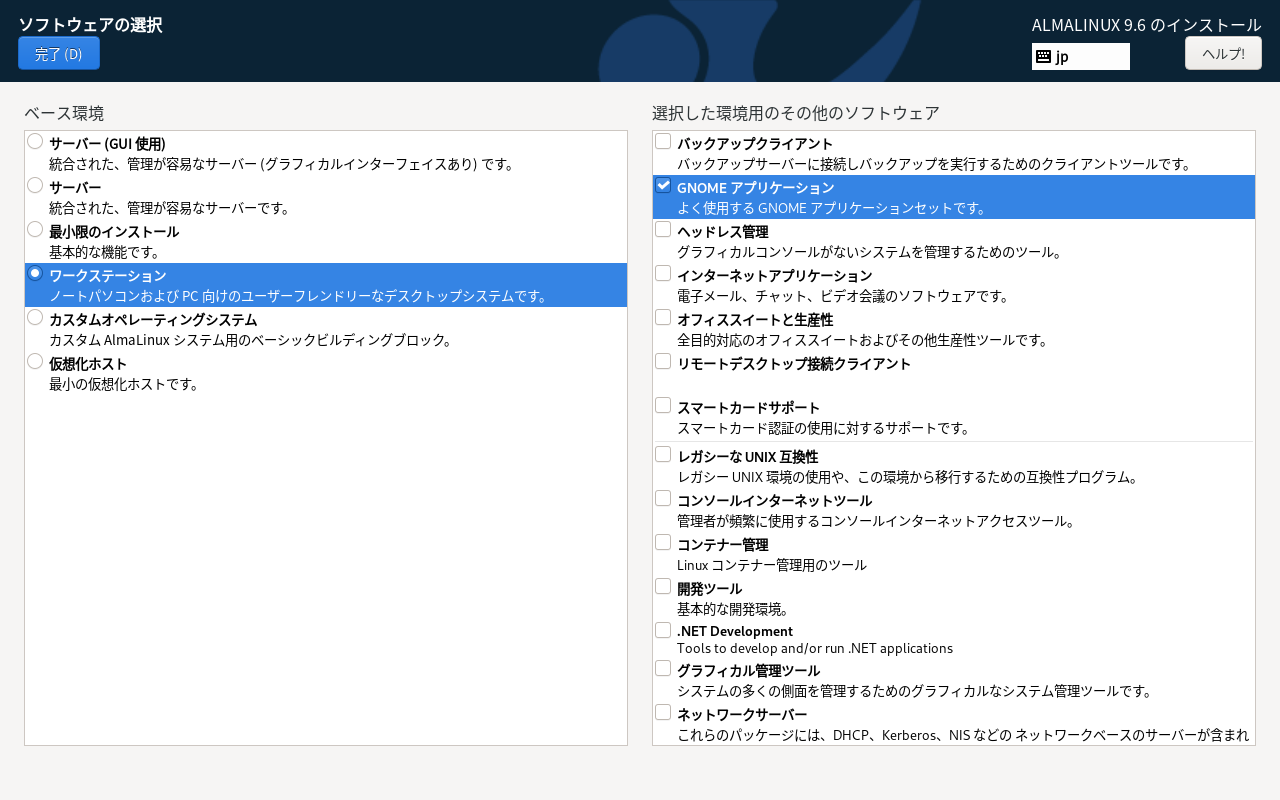Image resolution: width=1280 pixels, height=800 pixels.
Task: Click the keyboard layout icon beside jp
Action: 1043,57
